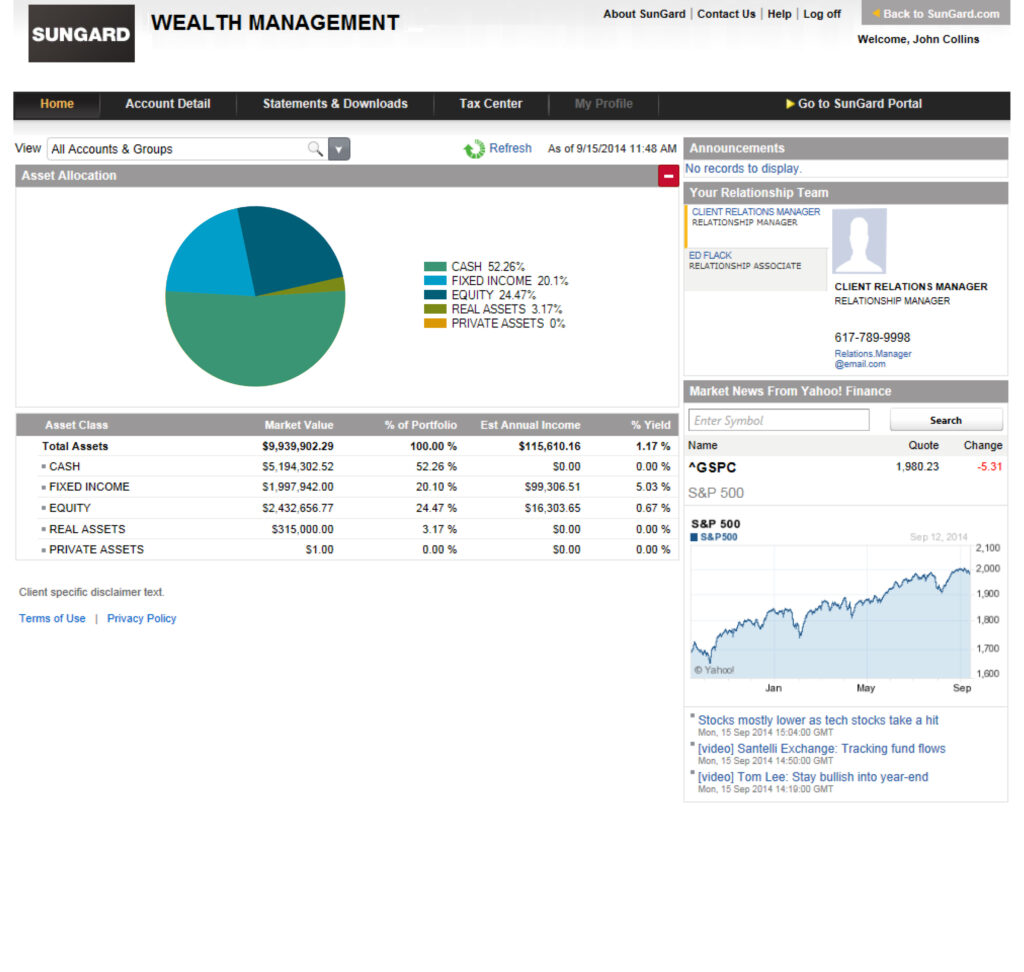1024x972 pixels.
Task: Click the CASH legend color swatch
Action: click(x=435, y=267)
